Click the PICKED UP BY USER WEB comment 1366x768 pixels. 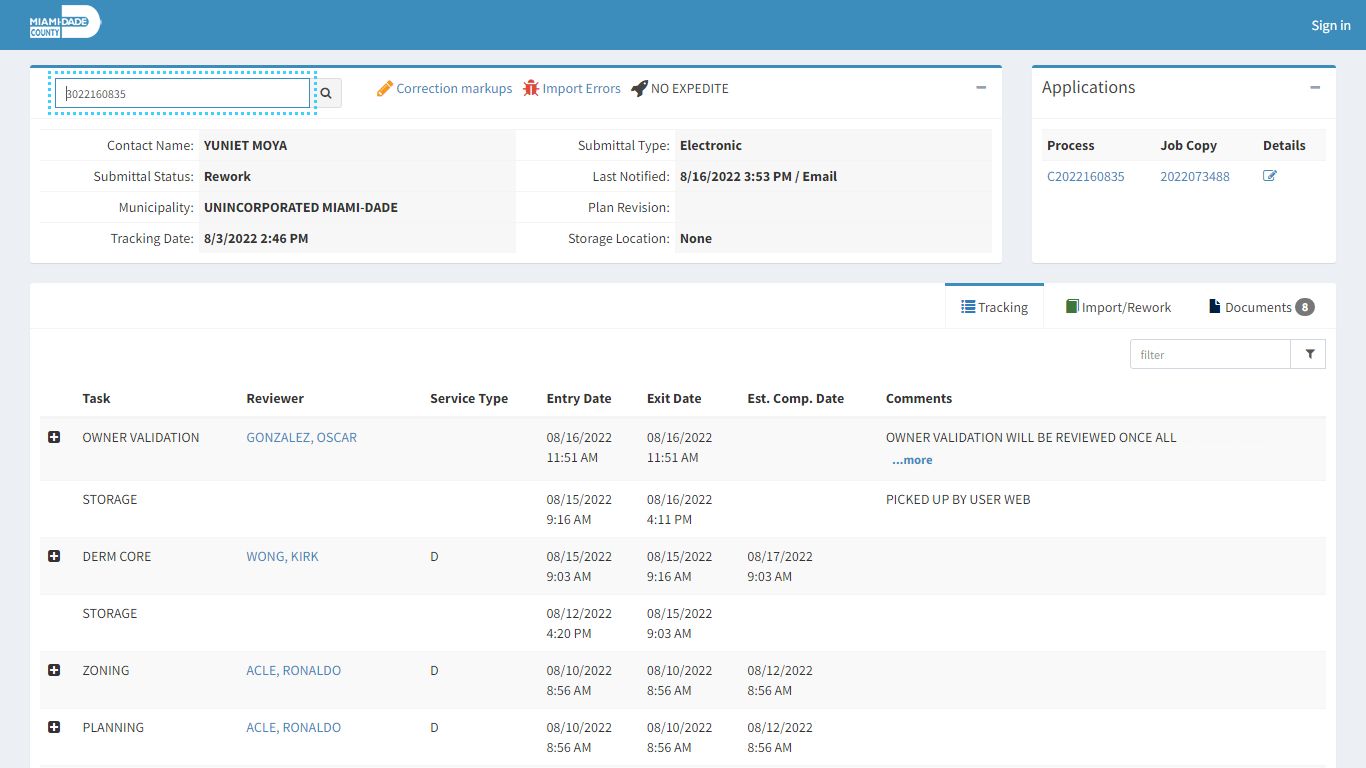[958, 499]
